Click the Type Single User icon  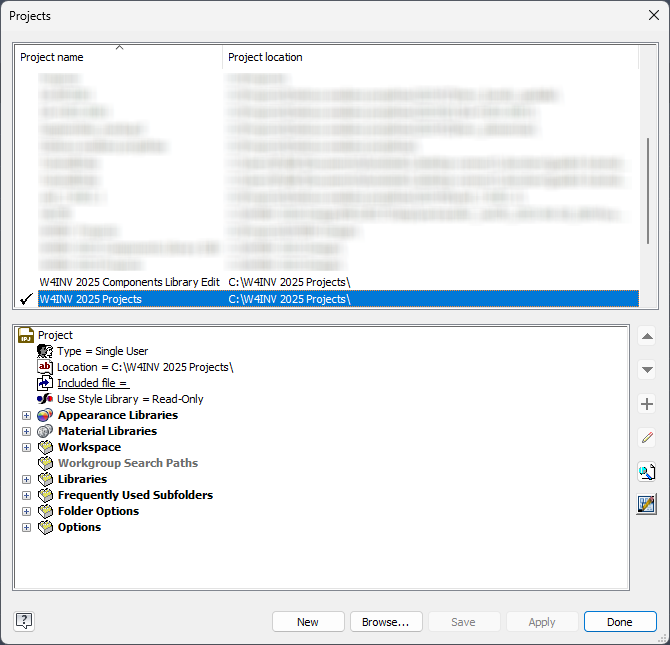45,351
